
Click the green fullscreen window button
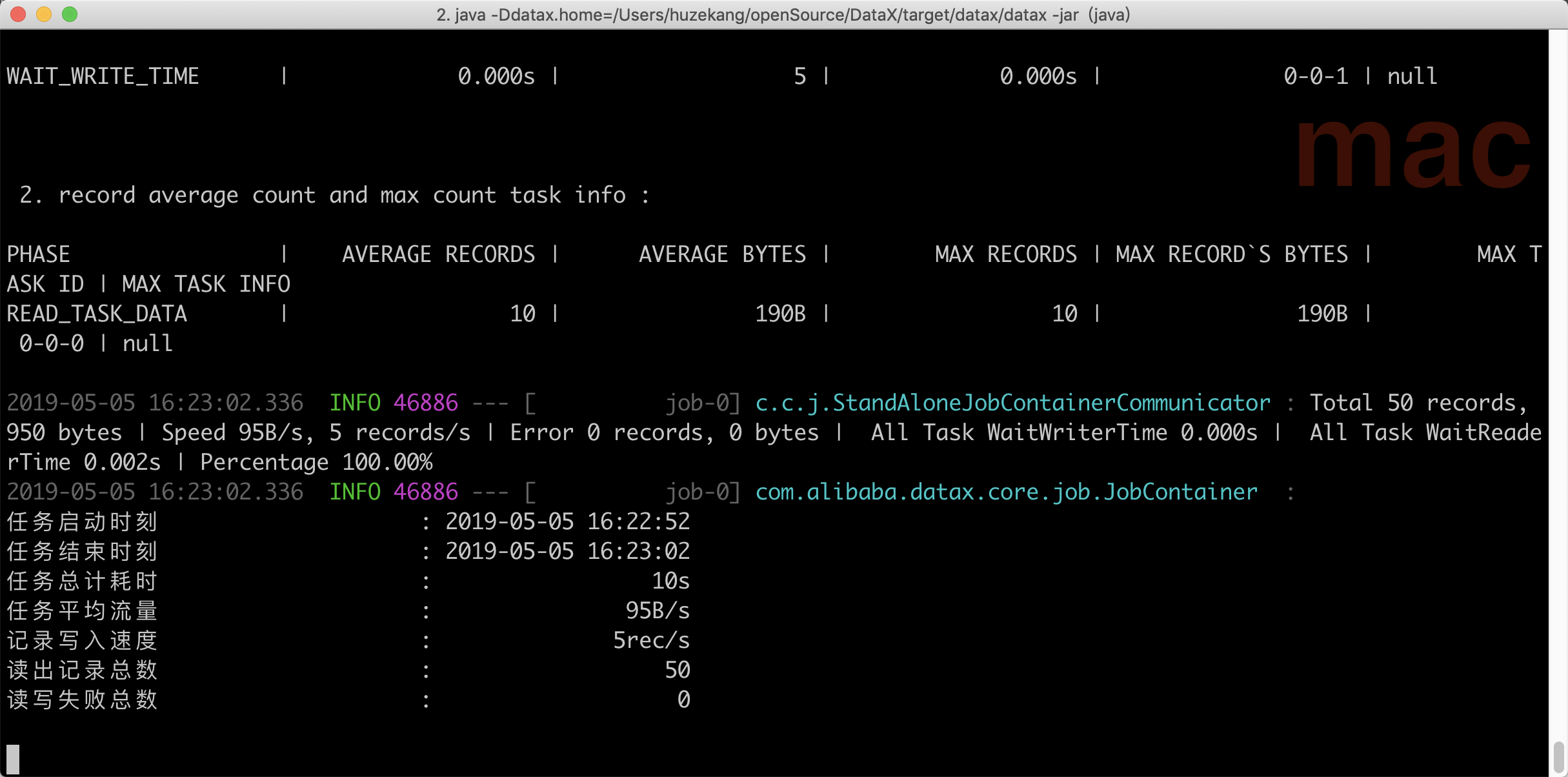(70, 14)
